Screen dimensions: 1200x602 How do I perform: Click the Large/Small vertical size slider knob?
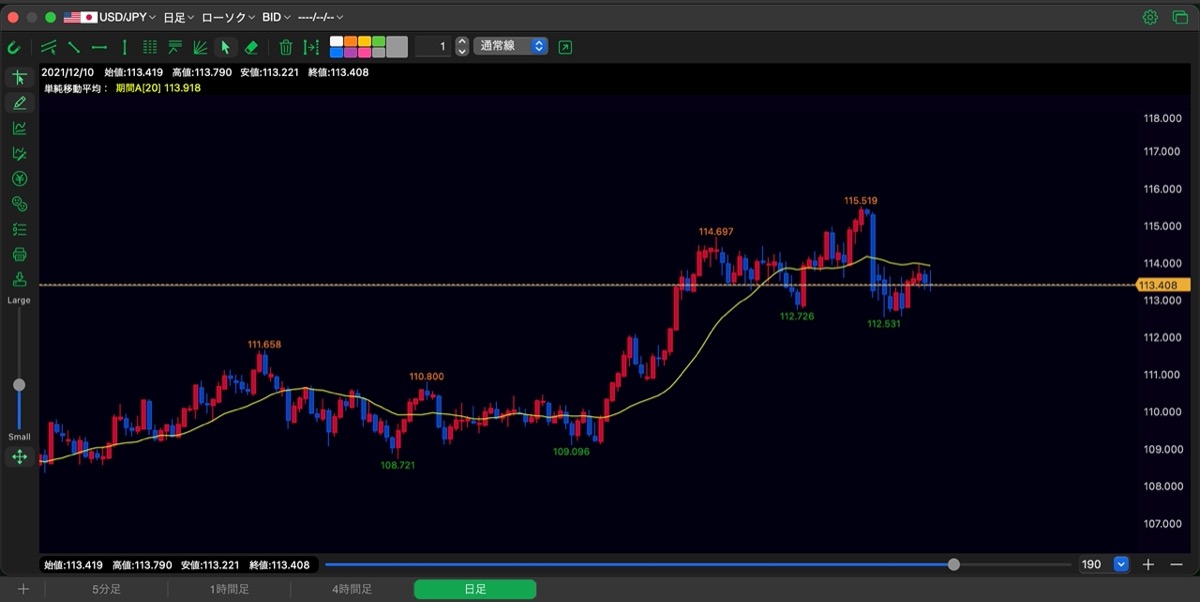pyautogui.click(x=19, y=385)
